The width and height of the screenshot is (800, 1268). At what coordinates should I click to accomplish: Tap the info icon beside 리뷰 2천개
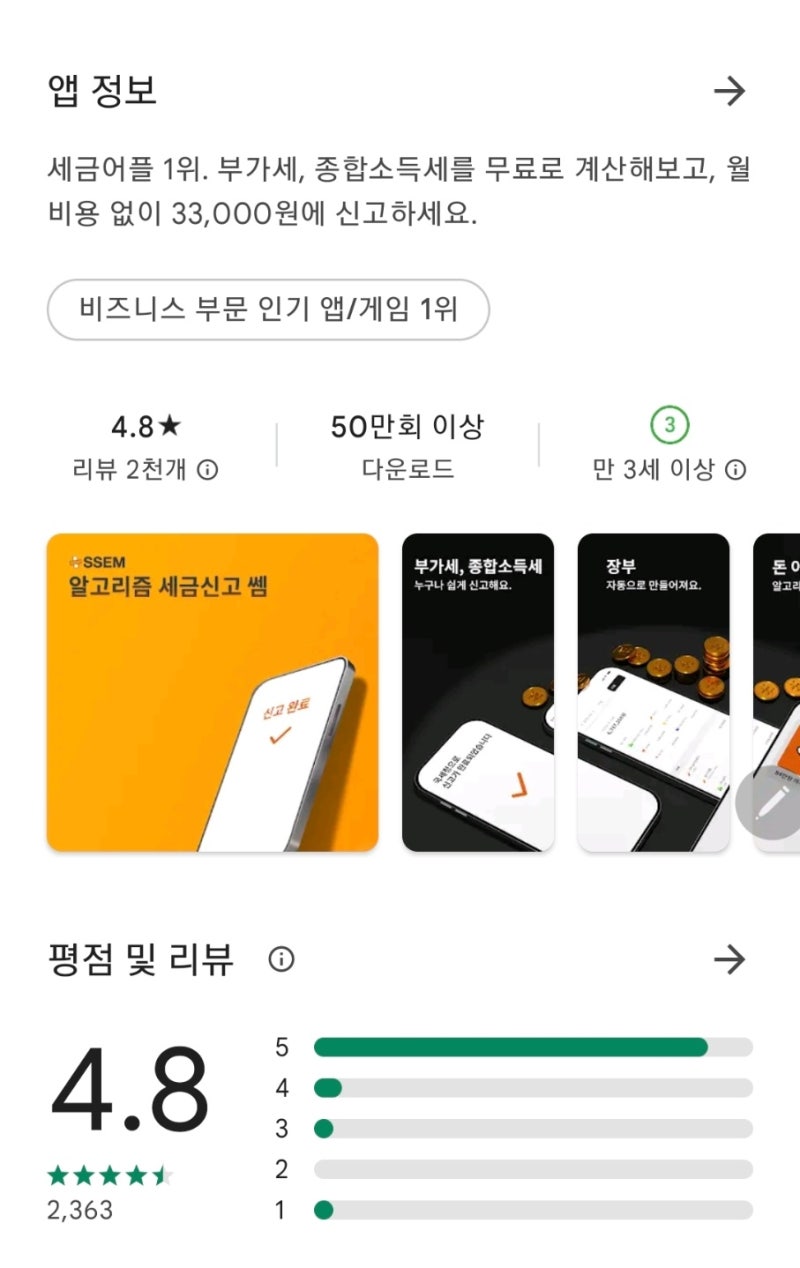[x=207, y=470]
